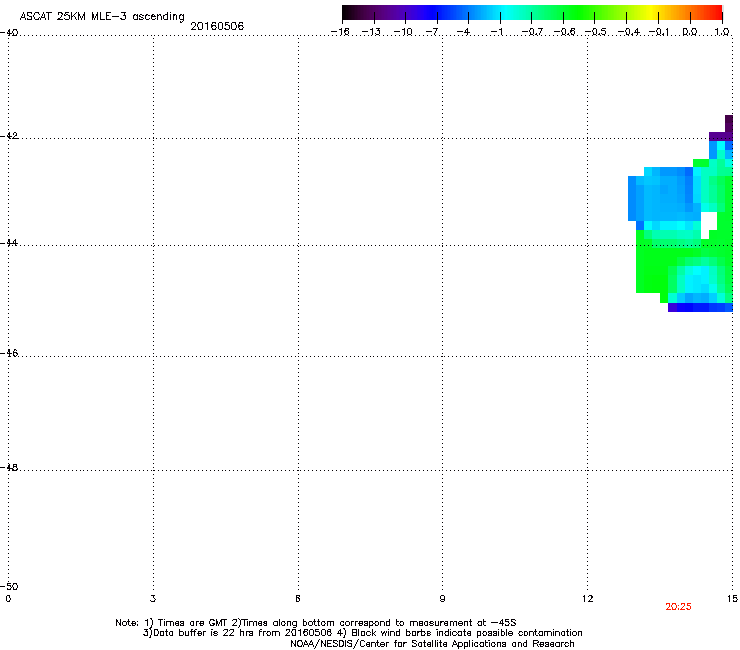Screen dimensions: 740x650
Task: Click the longitude axis label 15
Action: pyautogui.click(x=732, y=599)
